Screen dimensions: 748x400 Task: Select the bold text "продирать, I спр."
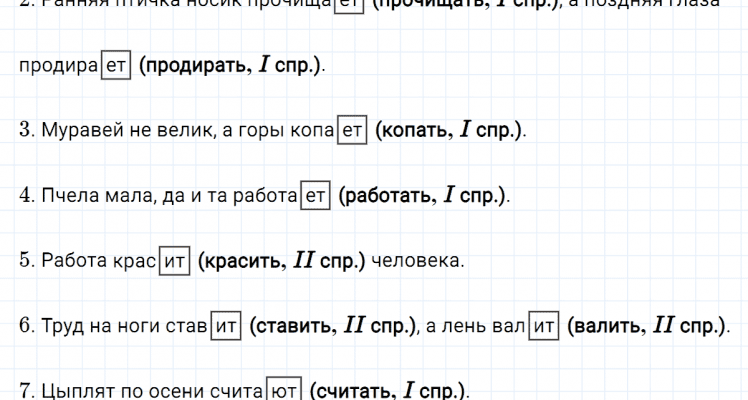tap(232, 66)
